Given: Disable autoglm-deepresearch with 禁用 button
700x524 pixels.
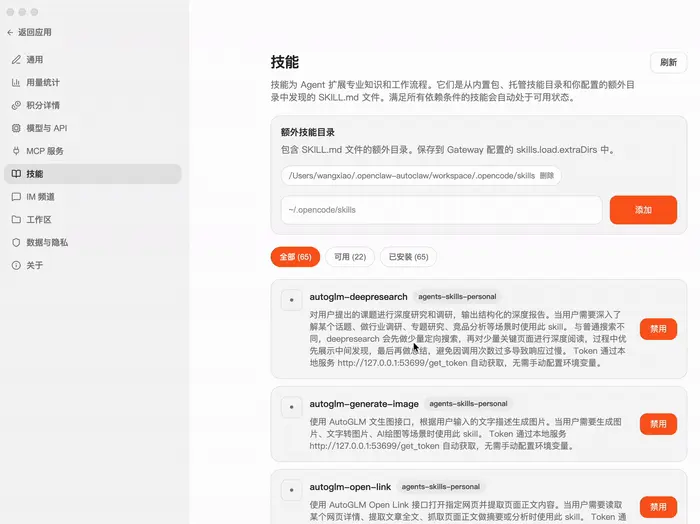Looking at the screenshot, I should coord(658,329).
